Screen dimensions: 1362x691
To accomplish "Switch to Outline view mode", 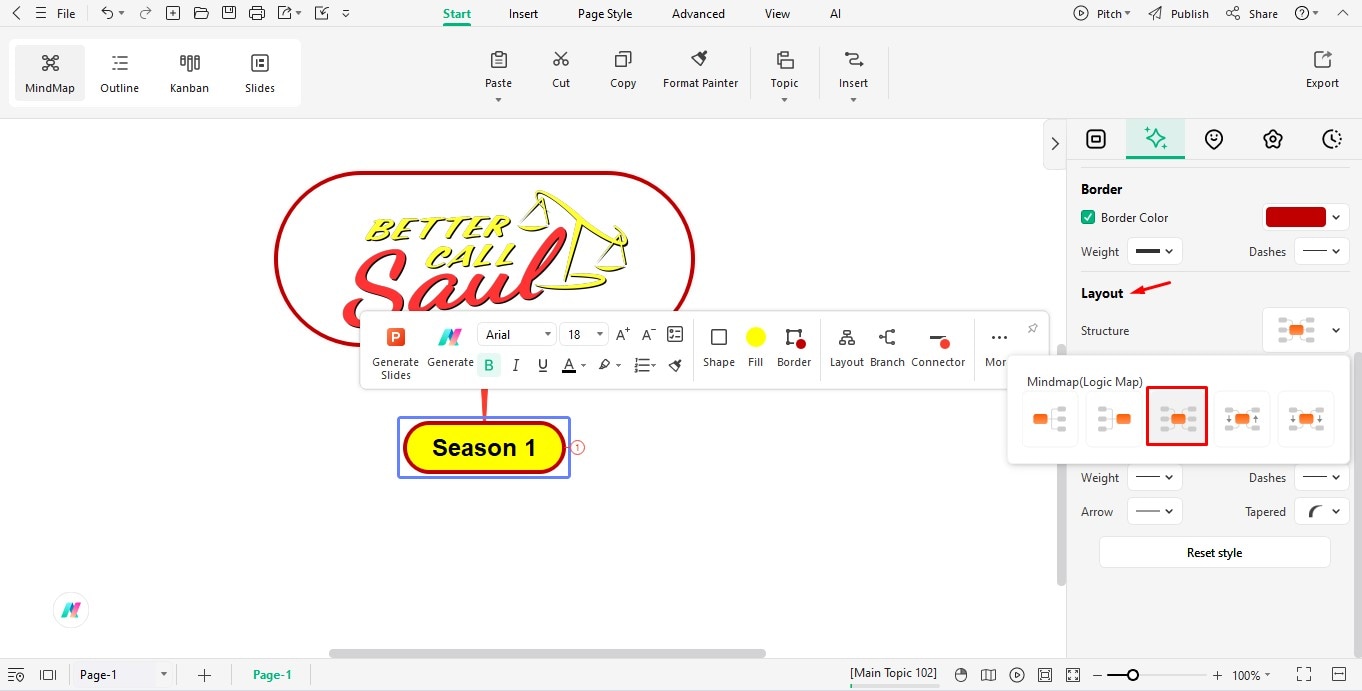I will [x=120, y=73].
